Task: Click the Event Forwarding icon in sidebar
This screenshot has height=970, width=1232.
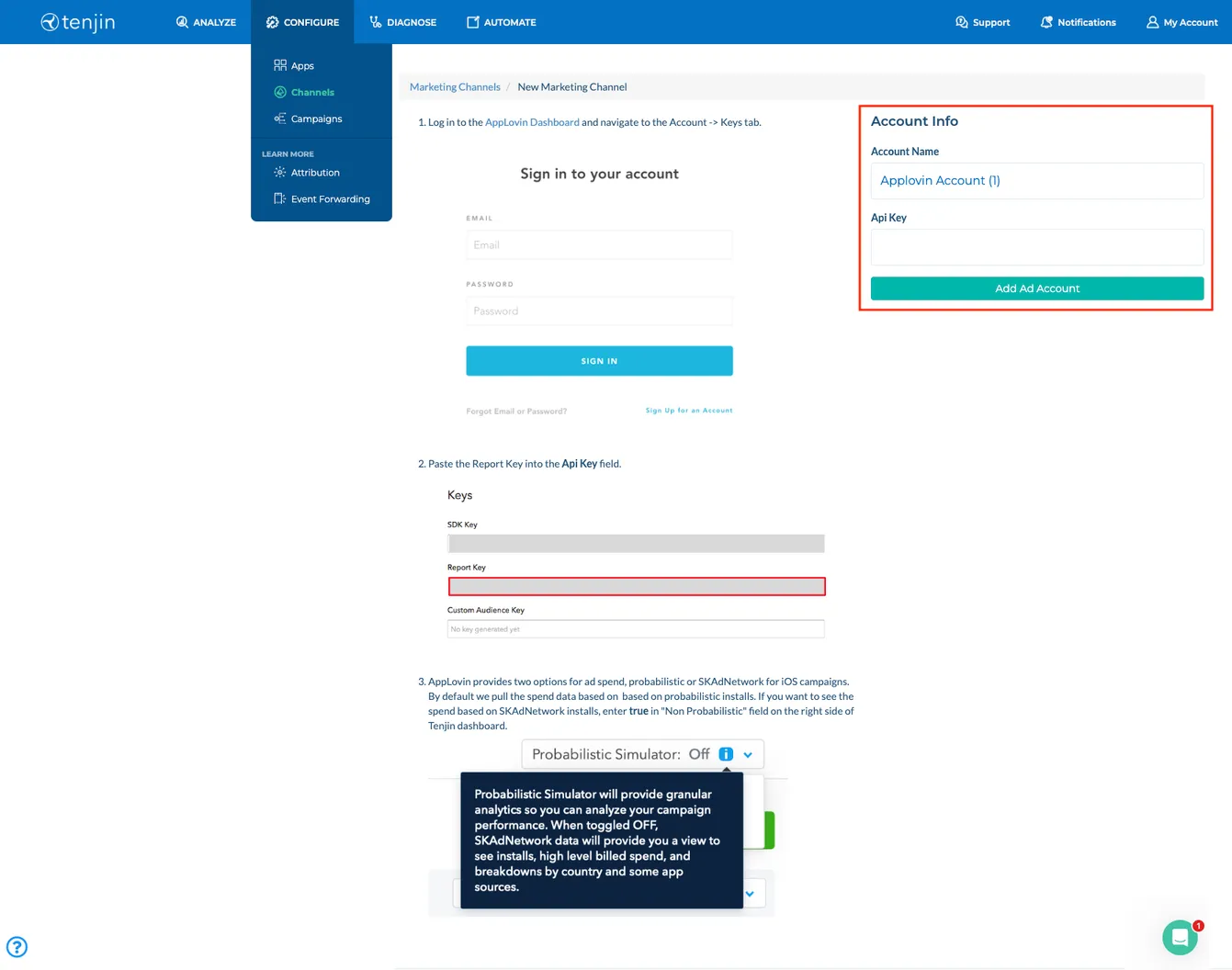Action: [x=279, y=198]
